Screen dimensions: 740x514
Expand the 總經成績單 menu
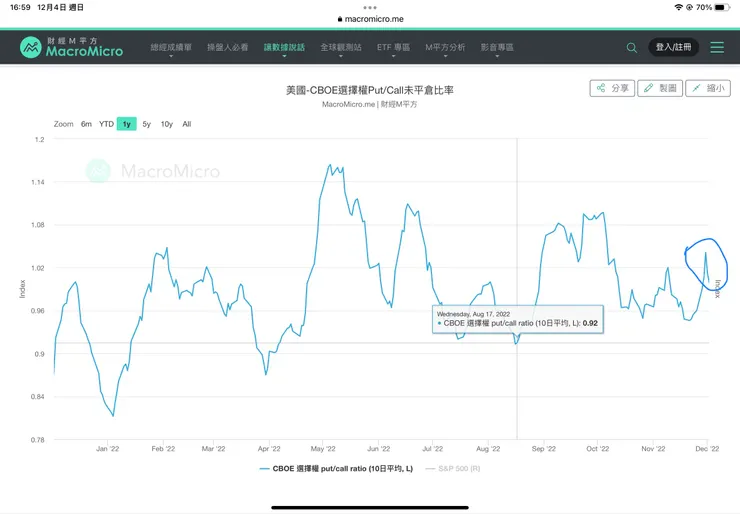click(x=171, y=48)
